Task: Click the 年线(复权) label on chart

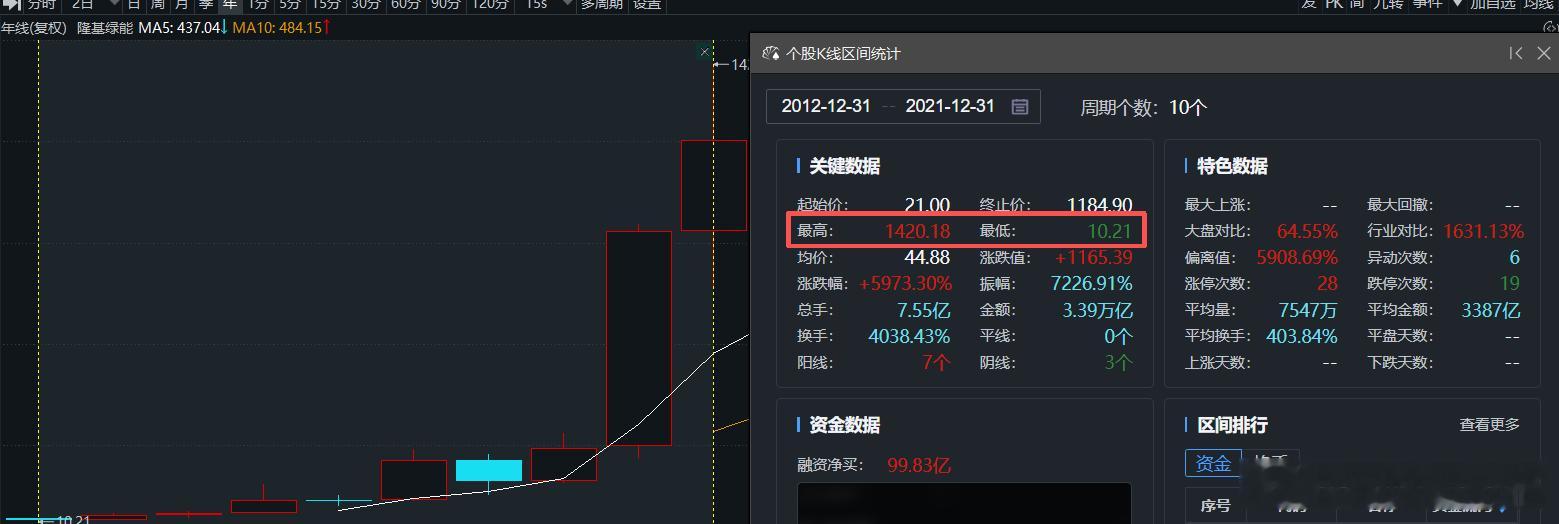Action: click(x=34, y=28)
